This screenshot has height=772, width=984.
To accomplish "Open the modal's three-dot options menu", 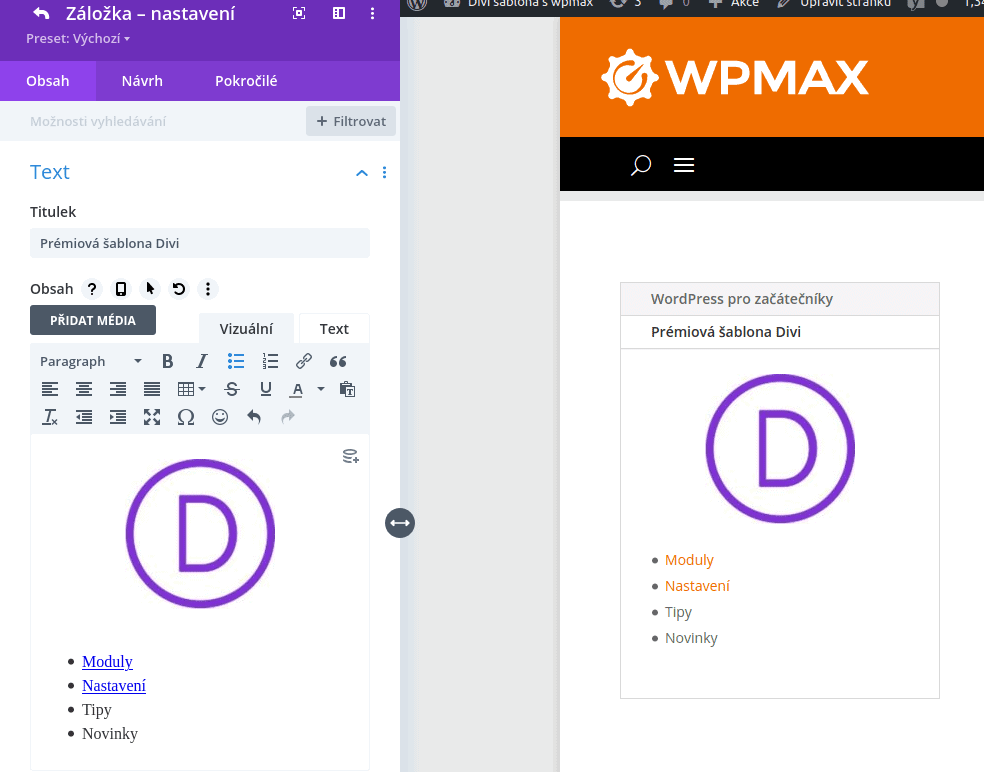I will click(x=372, y=13).
